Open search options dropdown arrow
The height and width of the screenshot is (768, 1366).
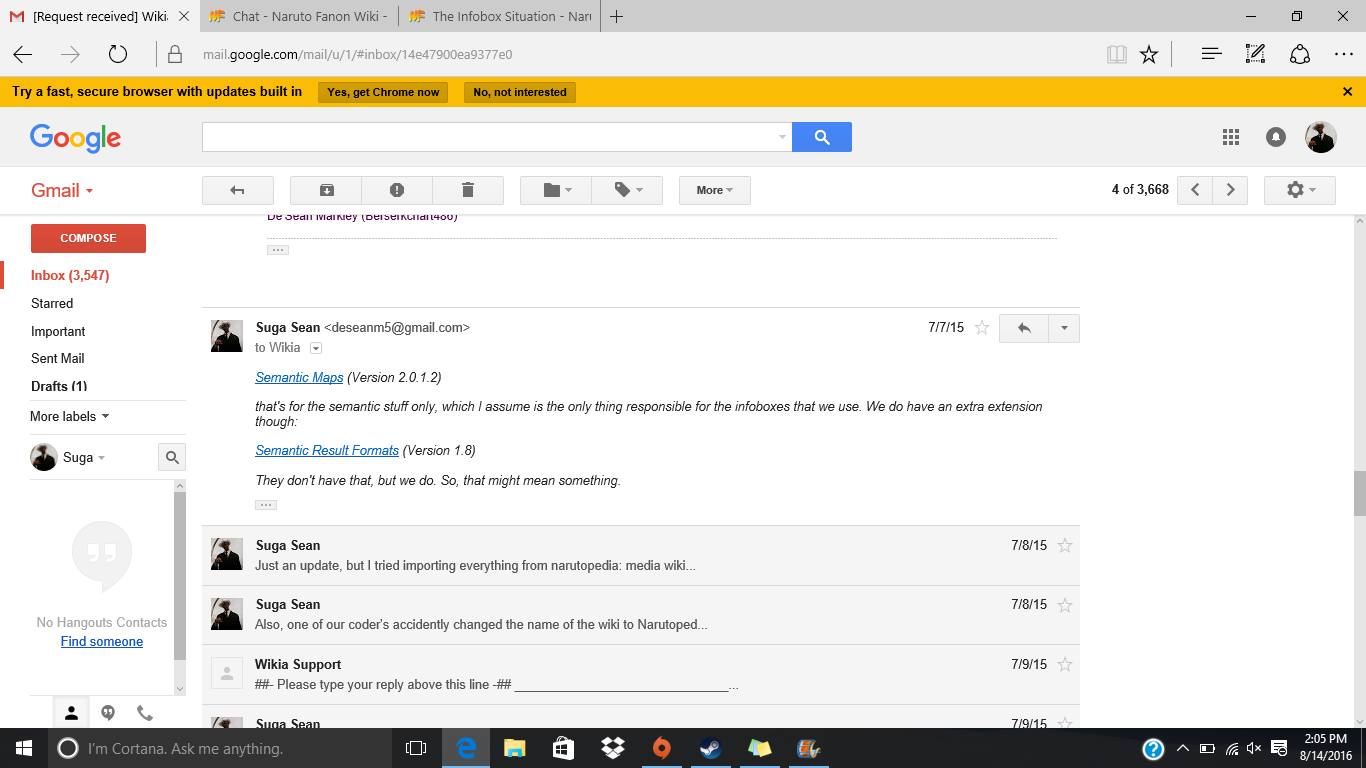pos(782,137)
